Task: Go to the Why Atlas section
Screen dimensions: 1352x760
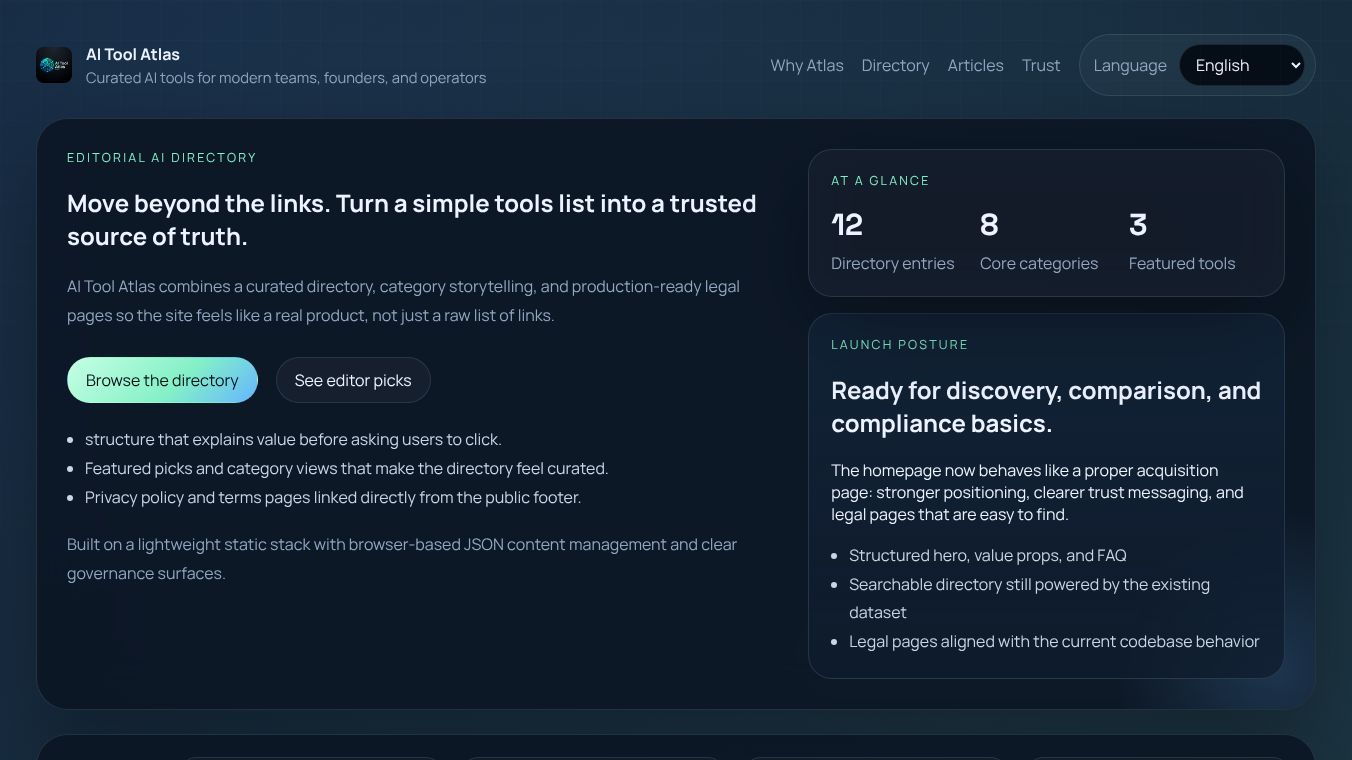Action: (807, 65)
